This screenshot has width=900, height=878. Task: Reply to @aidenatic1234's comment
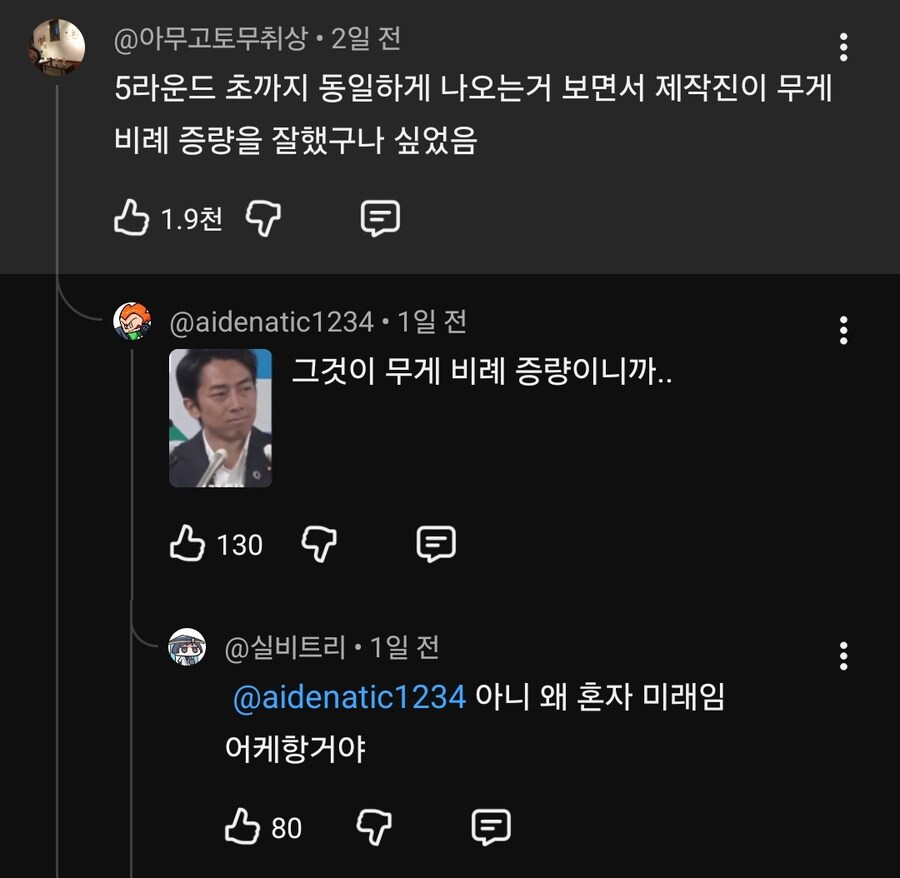click(435, 545)
